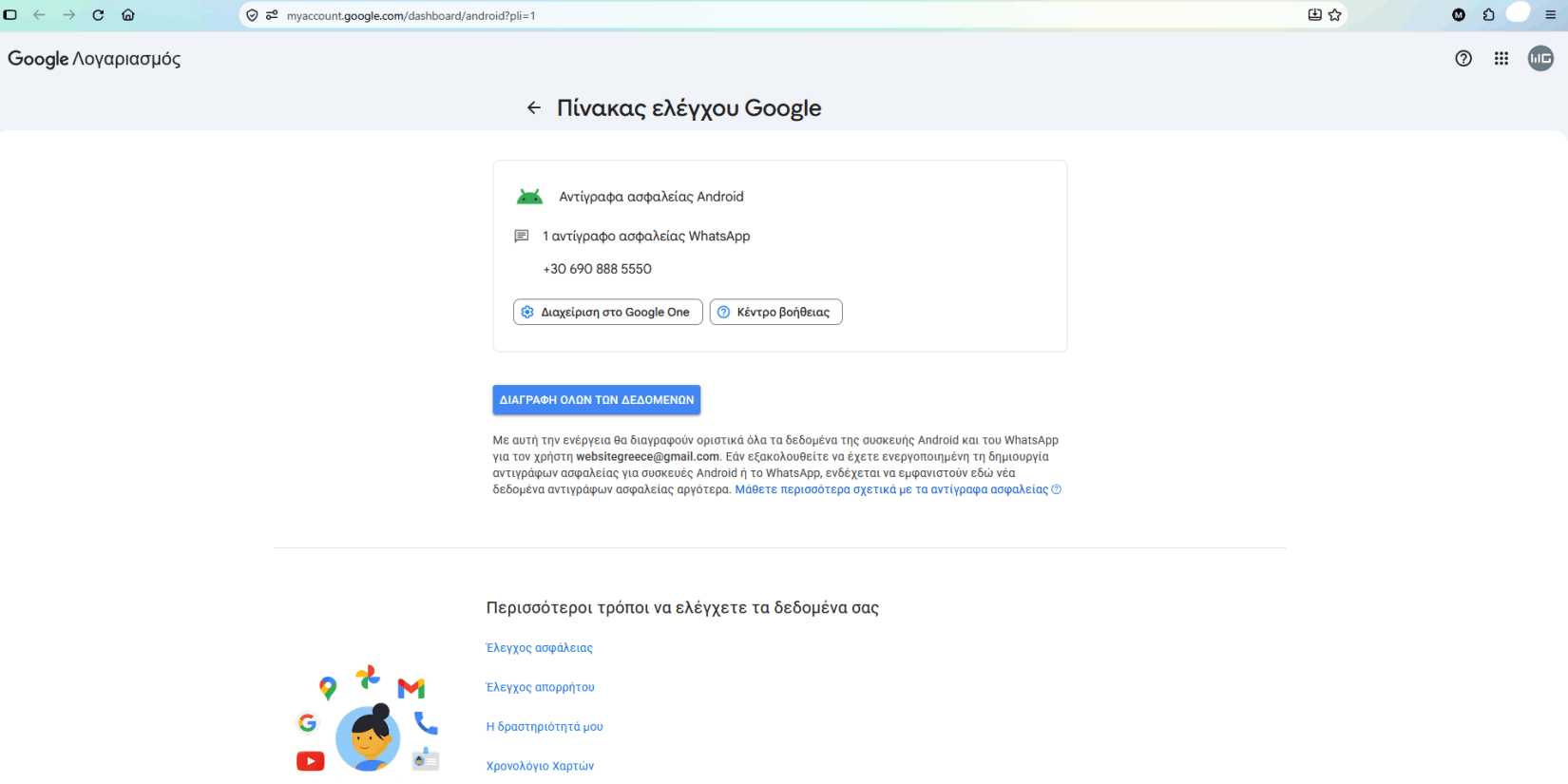This screenshot has width=1568, height=784.
Task: Click the dark M icon in browser toolbar
Action: coord(1459,15)
